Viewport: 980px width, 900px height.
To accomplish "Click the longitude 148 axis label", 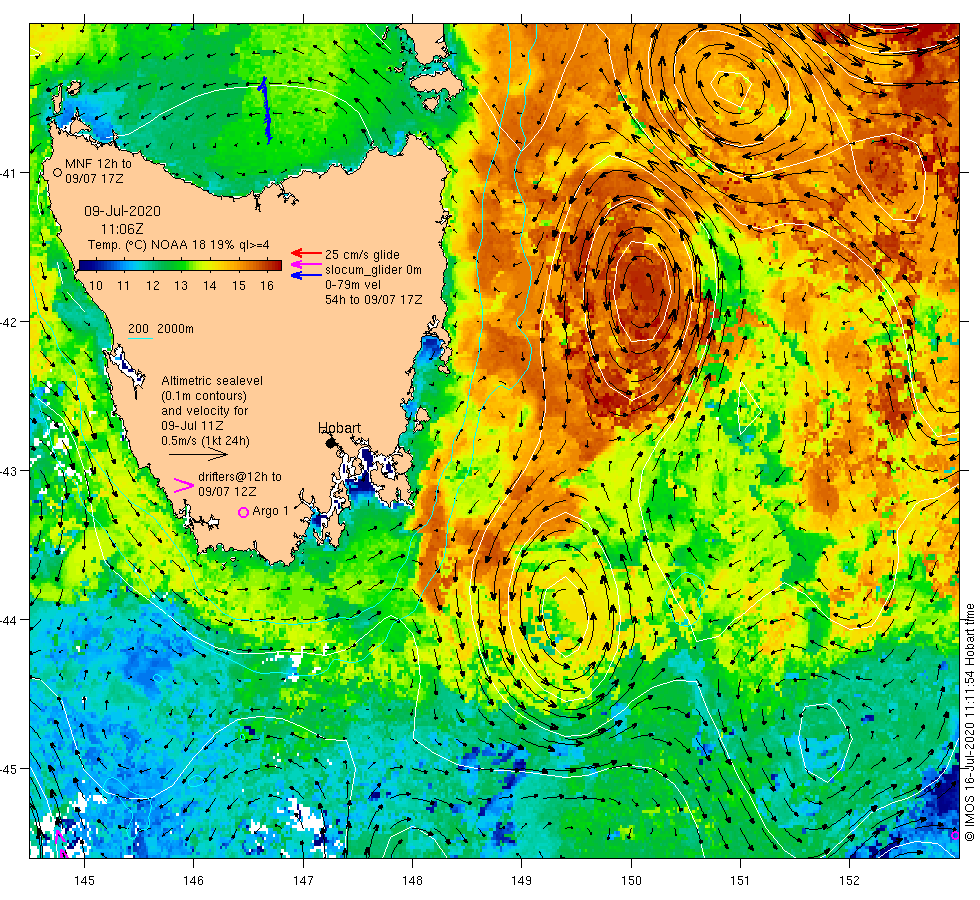I will 412,881.
